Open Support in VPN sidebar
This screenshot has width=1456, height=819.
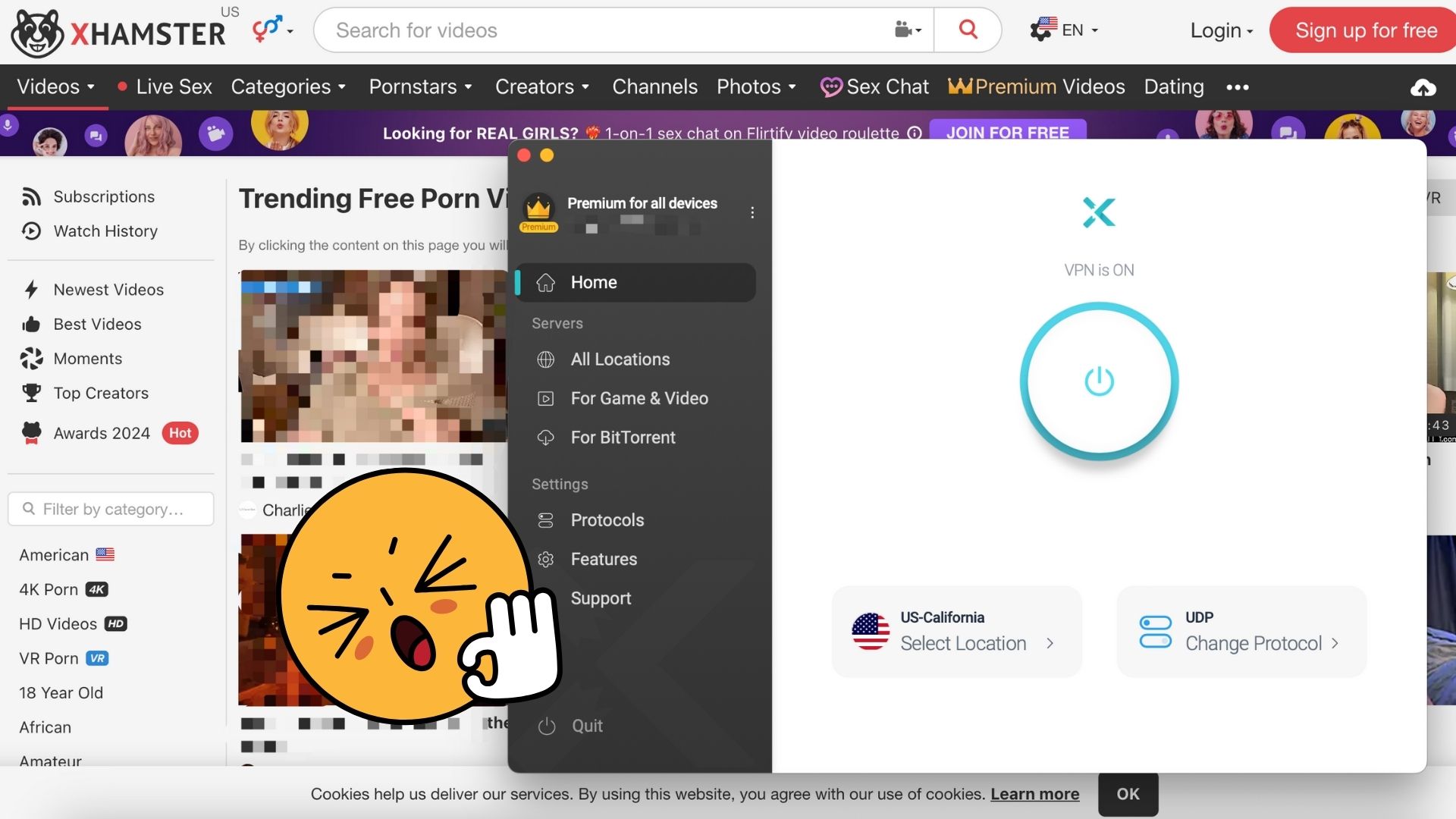coord(601,598)
